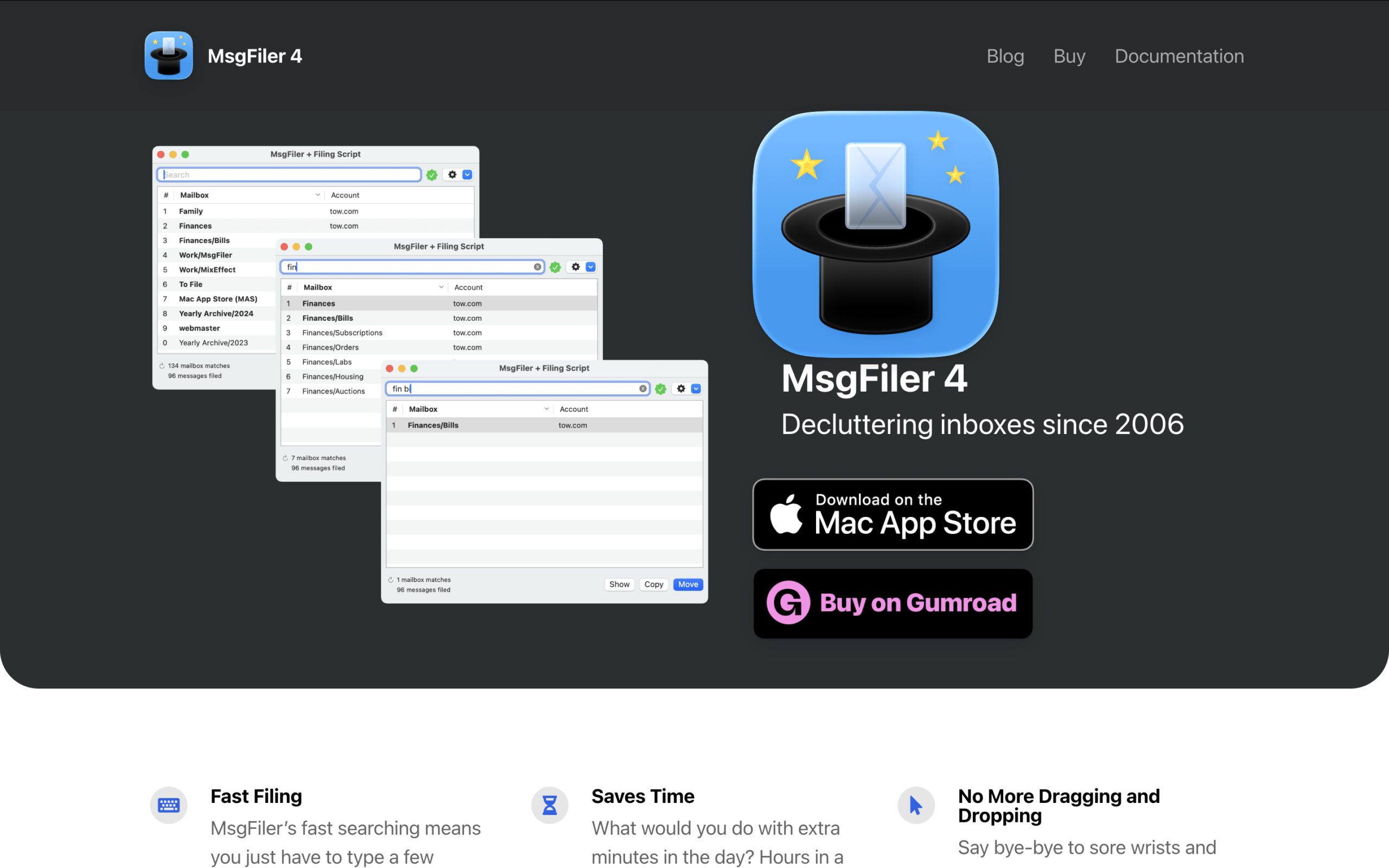Select the Finances/Bills row in the 'fin b' window
The width and height of the screenshot is (1389, 868).
[544, 425]
